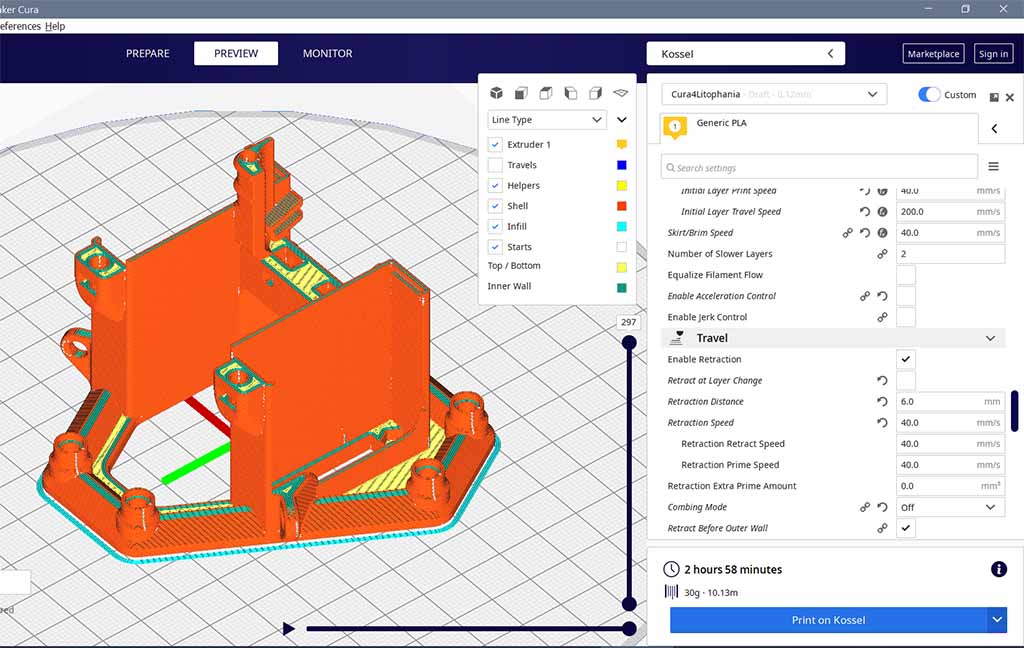Viewport: 1024px width, 648px height.
Task: Select the 3D isometric view cube icon
Action: [x=496, y=93]
